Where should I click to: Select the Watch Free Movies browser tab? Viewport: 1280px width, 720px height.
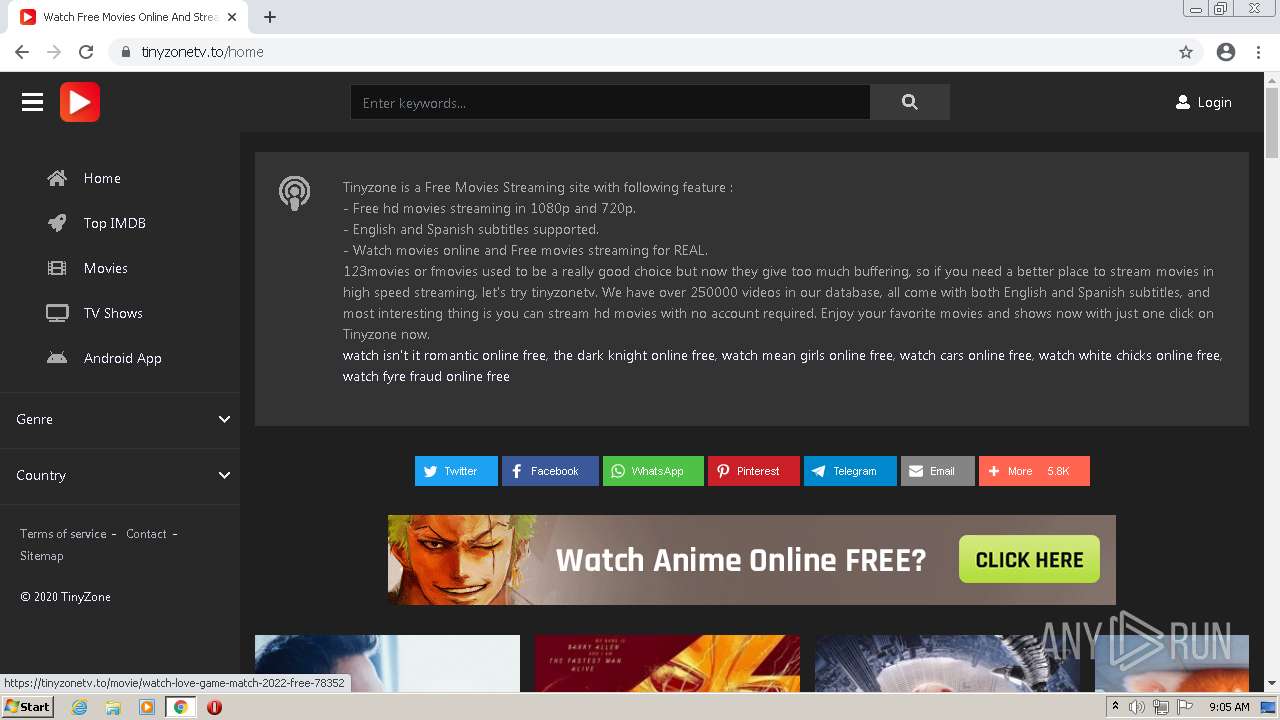click(130, 17)
